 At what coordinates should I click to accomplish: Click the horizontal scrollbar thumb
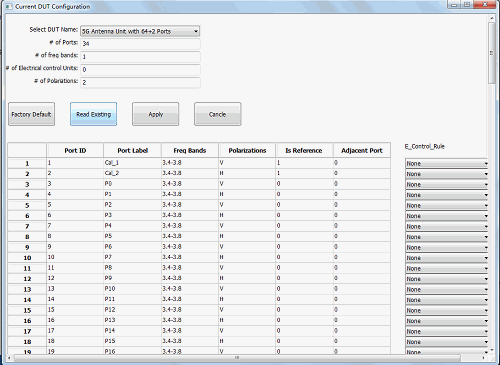click(237, 358)
